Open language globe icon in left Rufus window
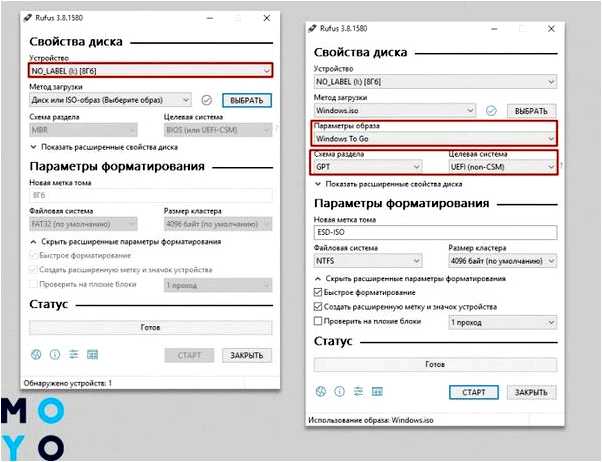This screenshot has width=602, height=462. (x=36, y=354)
